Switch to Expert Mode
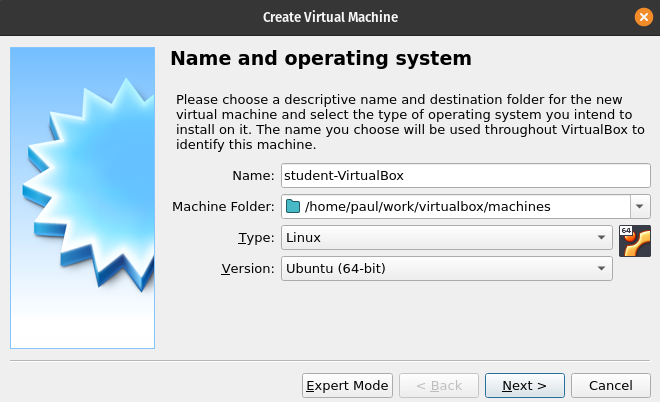 (346, 385)
